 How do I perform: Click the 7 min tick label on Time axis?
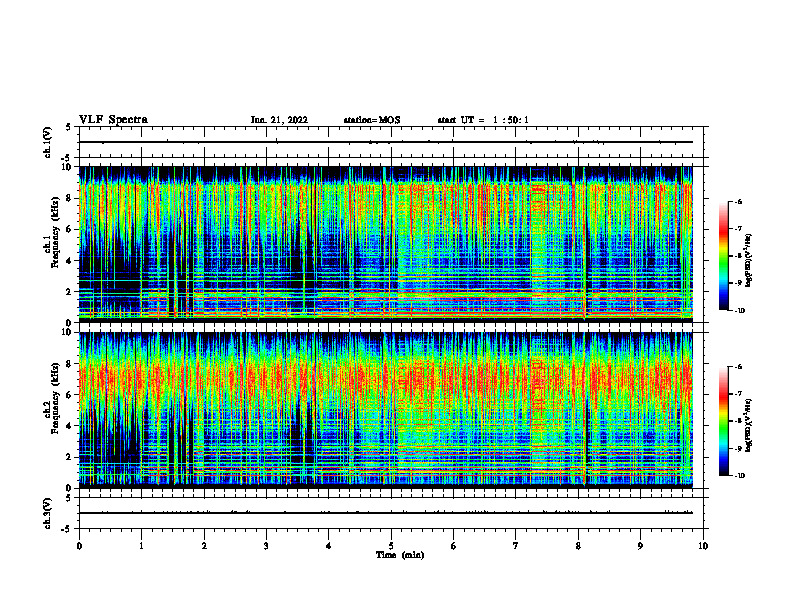[516, 546]
